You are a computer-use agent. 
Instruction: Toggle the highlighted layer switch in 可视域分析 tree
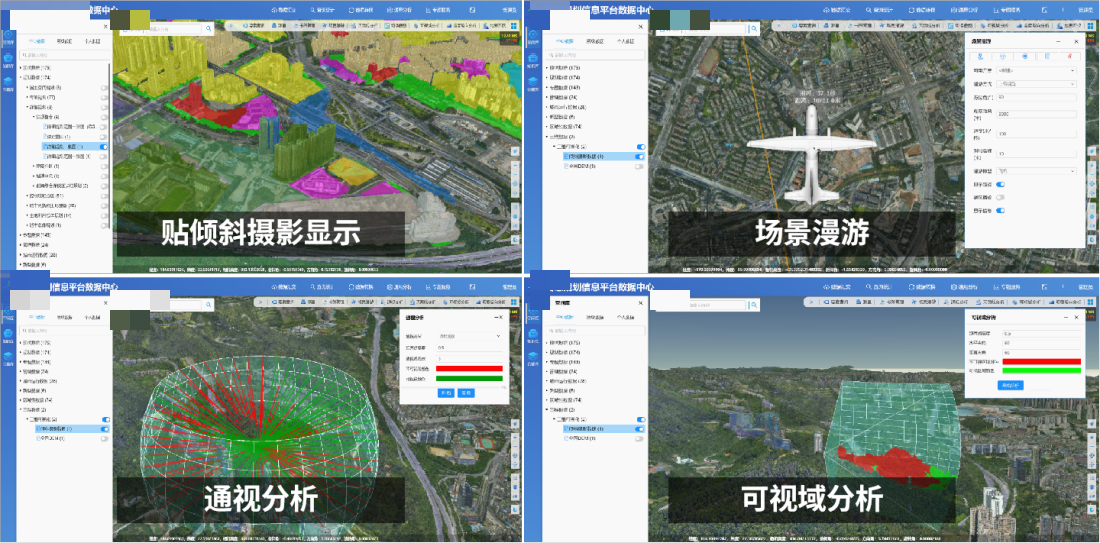pos(639,429)
